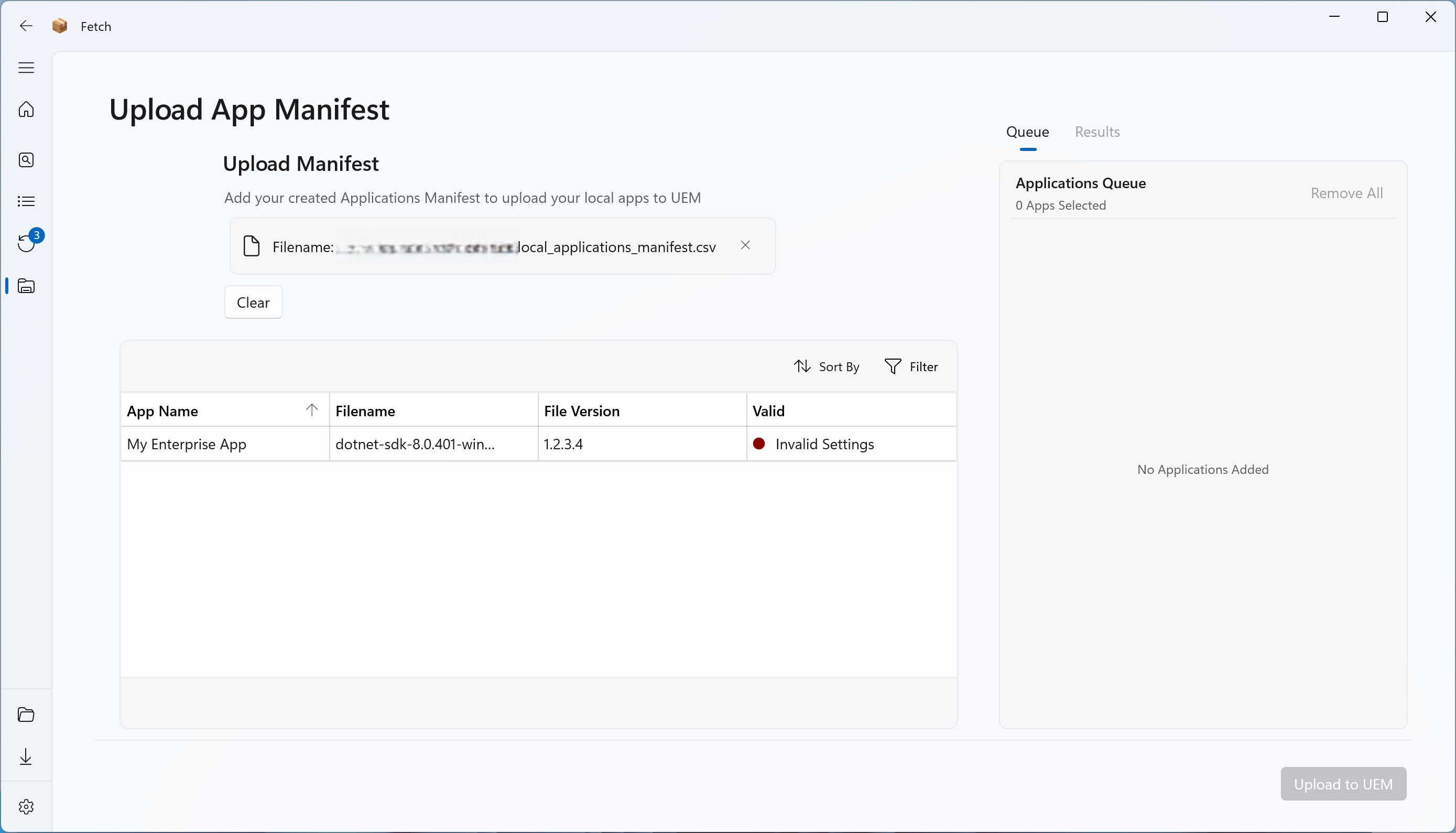
Task: Switch to the Results tab
Action: 1097,132
